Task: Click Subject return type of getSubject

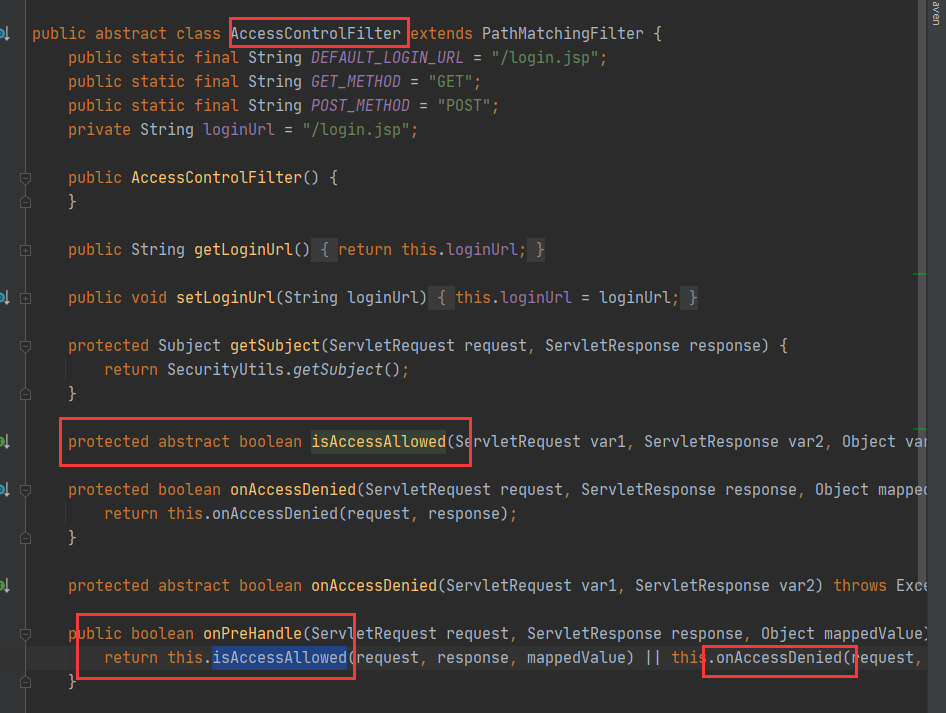Action: coord(189,346)
